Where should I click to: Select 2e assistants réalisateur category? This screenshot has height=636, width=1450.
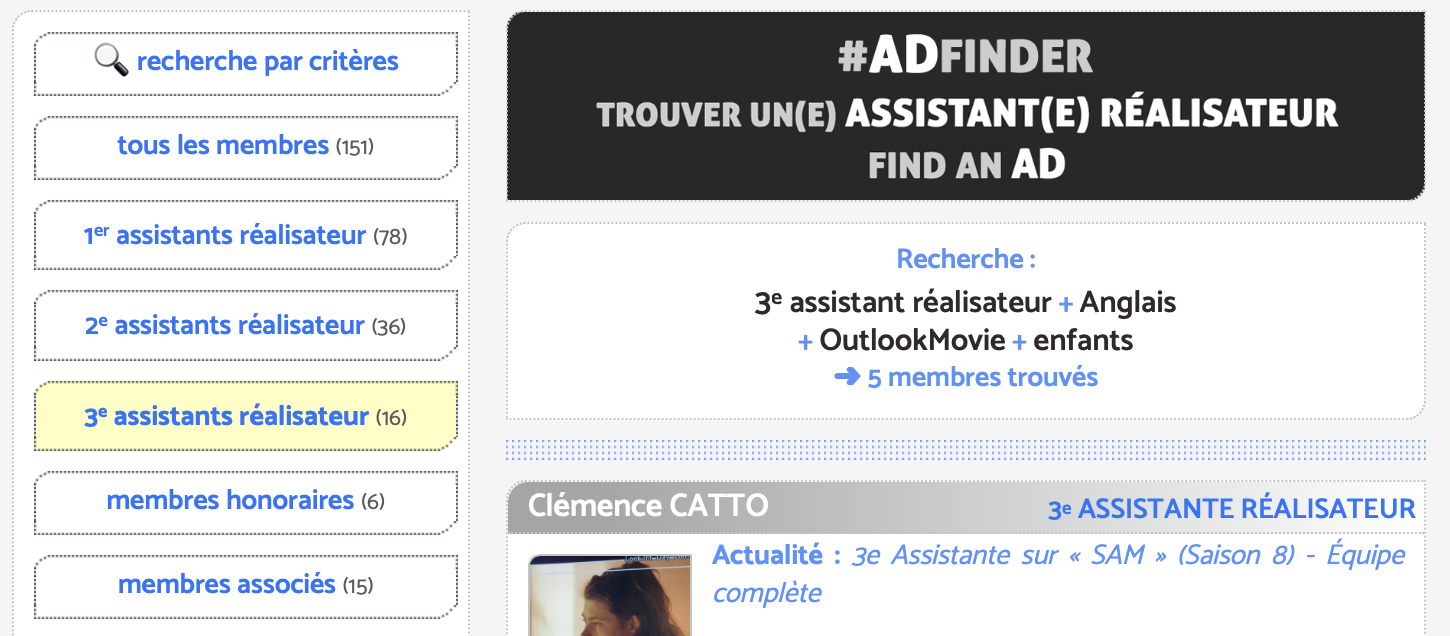[245, 326]
